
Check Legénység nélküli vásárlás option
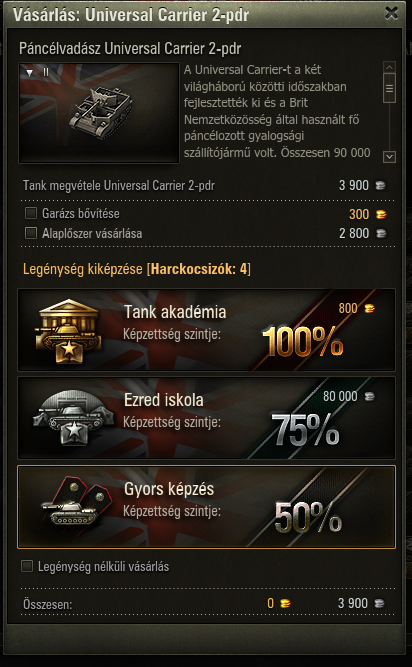[x=27, y=566]
